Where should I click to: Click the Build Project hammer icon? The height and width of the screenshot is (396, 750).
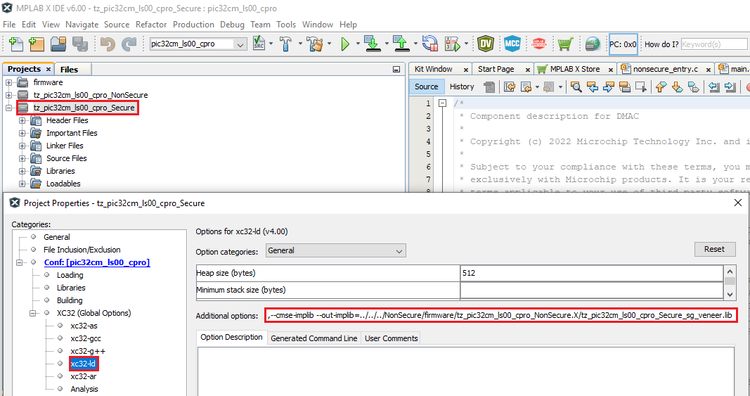click(x=286, y=44)
